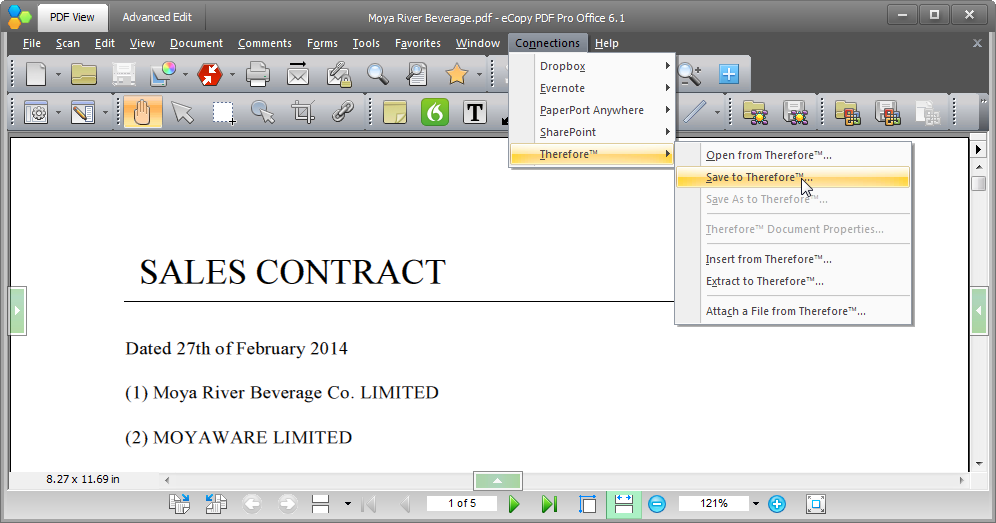Screen dimensions: 996x523
Task: Click the Print icon in toolbar
Action: pyautogui.click(x=258, y=74)
